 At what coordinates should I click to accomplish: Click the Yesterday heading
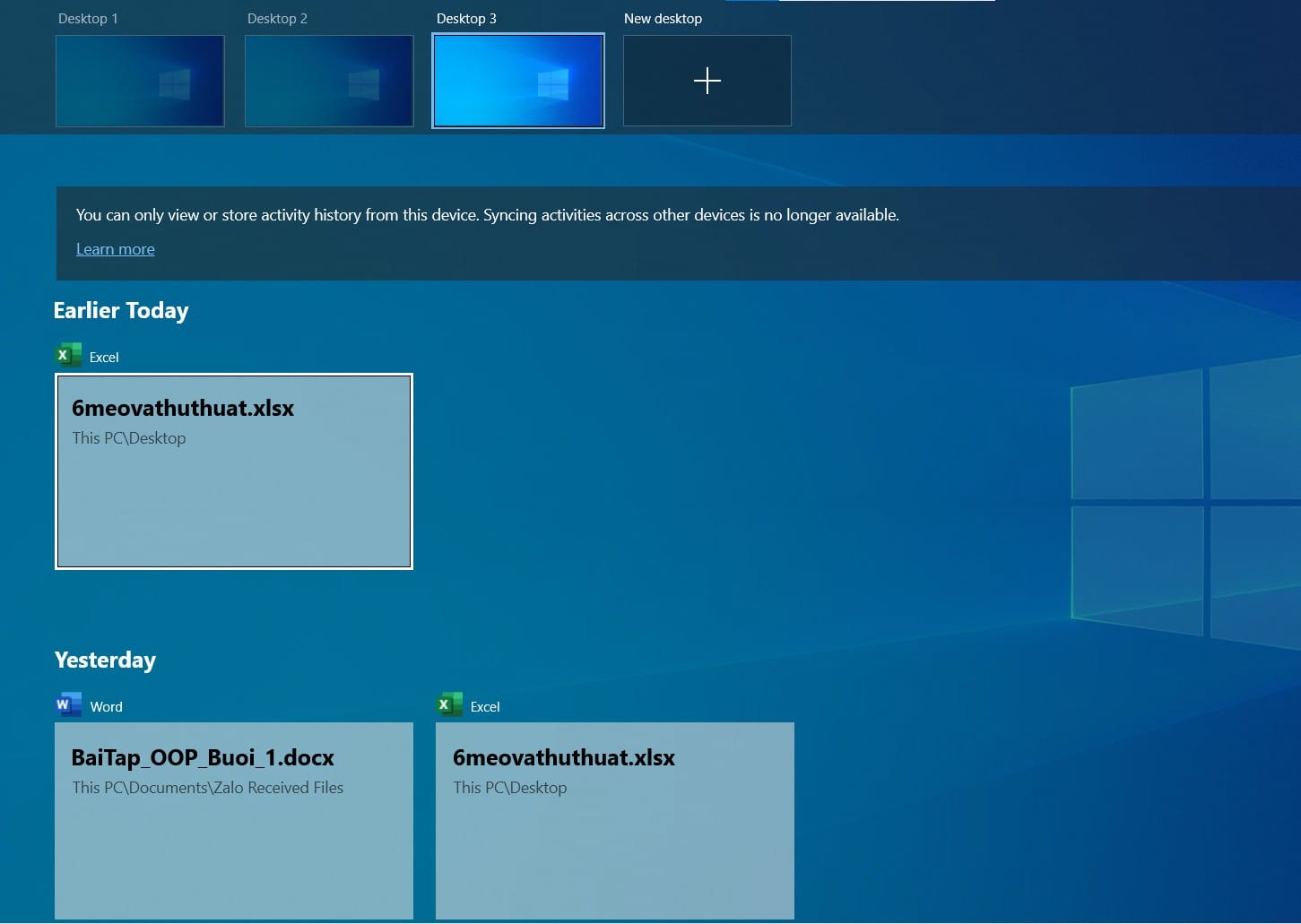click(105, 660)
